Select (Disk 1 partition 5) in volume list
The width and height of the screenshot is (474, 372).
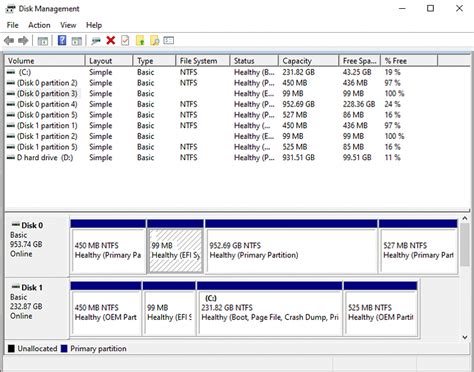coord(222,147)
